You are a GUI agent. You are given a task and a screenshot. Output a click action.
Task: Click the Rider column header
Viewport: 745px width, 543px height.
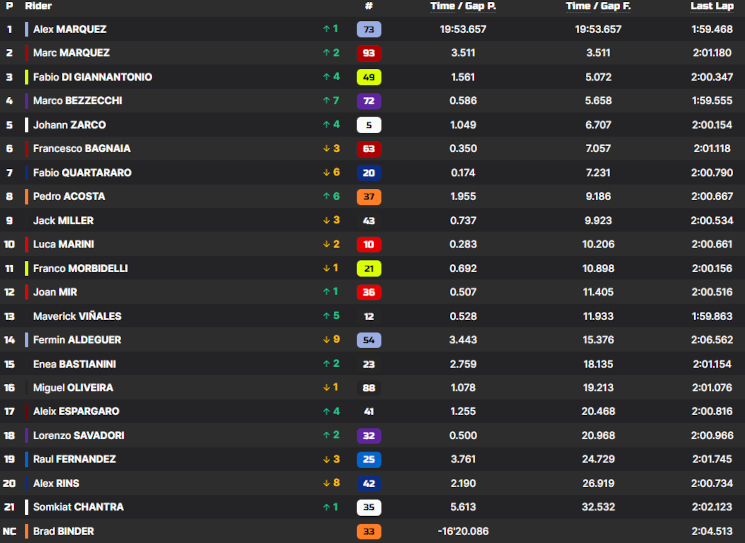[x=38, y=6]
